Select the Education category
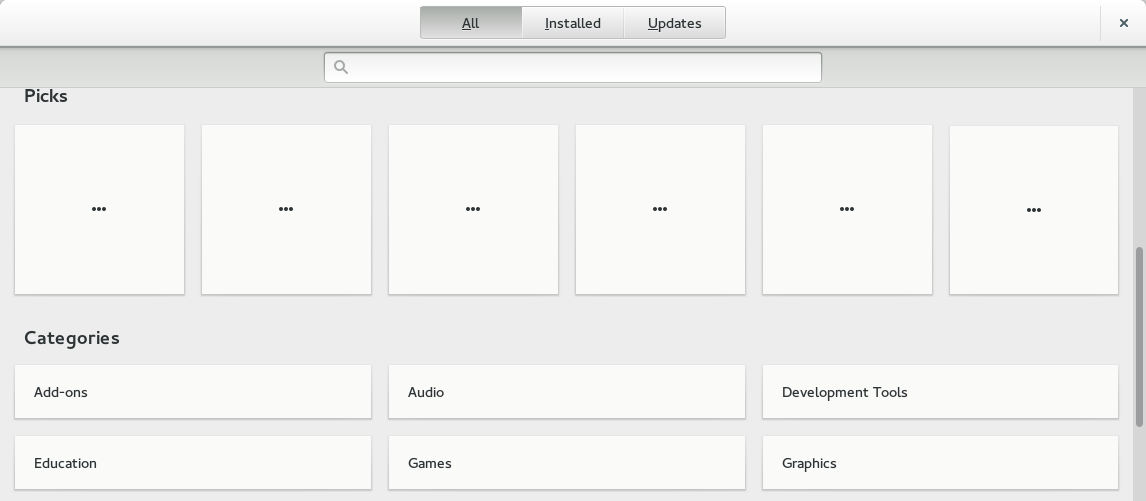 pyautogui.click(x=192, y=463)
